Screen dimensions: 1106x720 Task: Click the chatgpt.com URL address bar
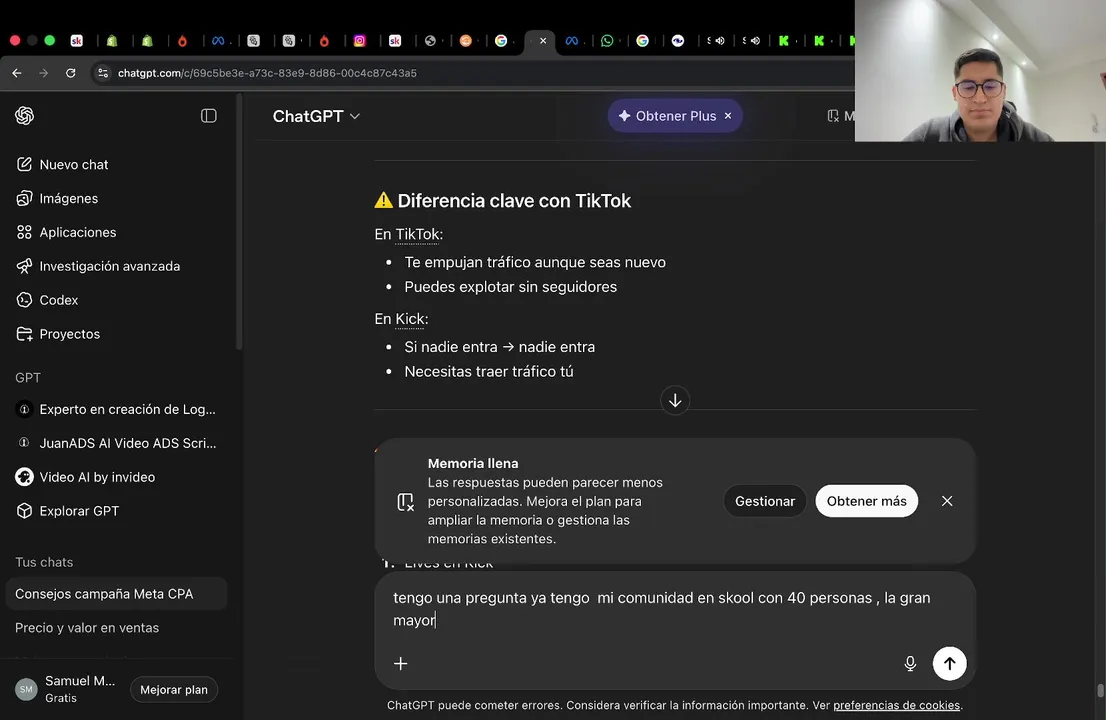(267, 73)
